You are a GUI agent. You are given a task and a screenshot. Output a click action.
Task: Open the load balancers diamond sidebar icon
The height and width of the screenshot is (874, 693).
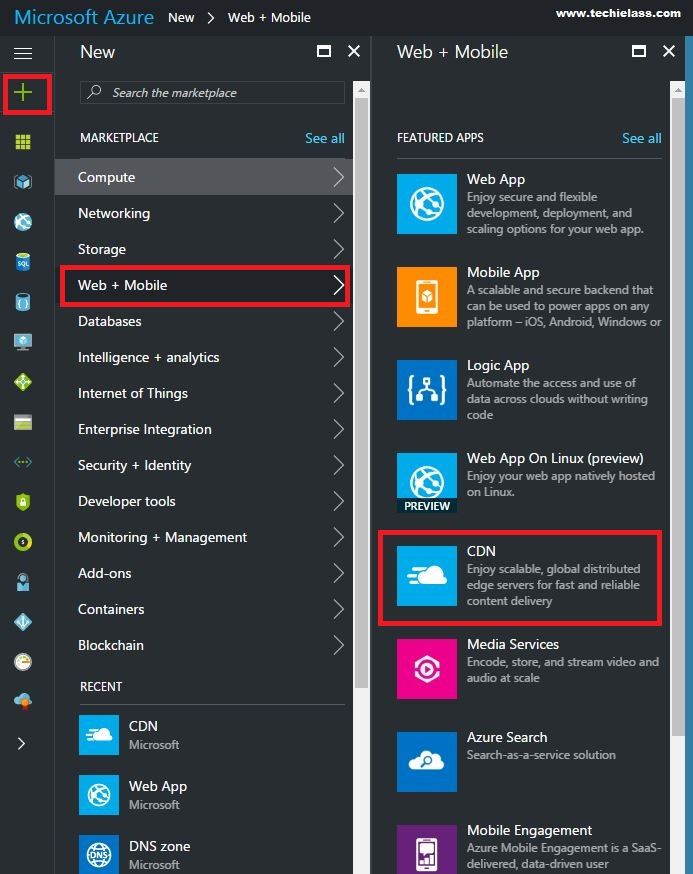pyautogui.click(x=23, y=382)
